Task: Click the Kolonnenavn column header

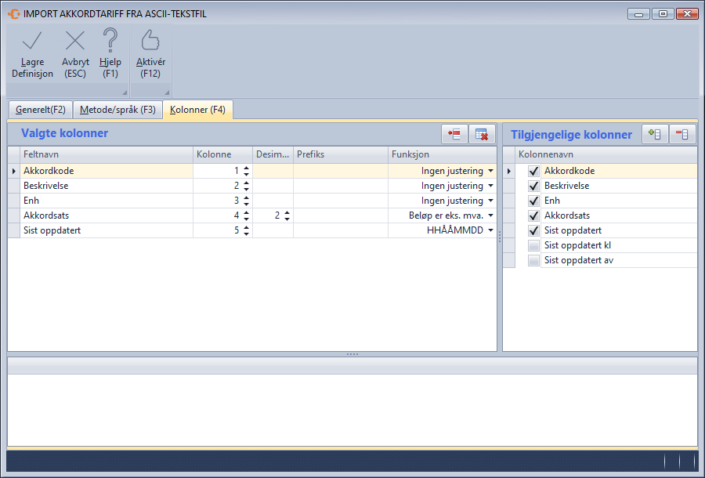Action: coord(600,155)
